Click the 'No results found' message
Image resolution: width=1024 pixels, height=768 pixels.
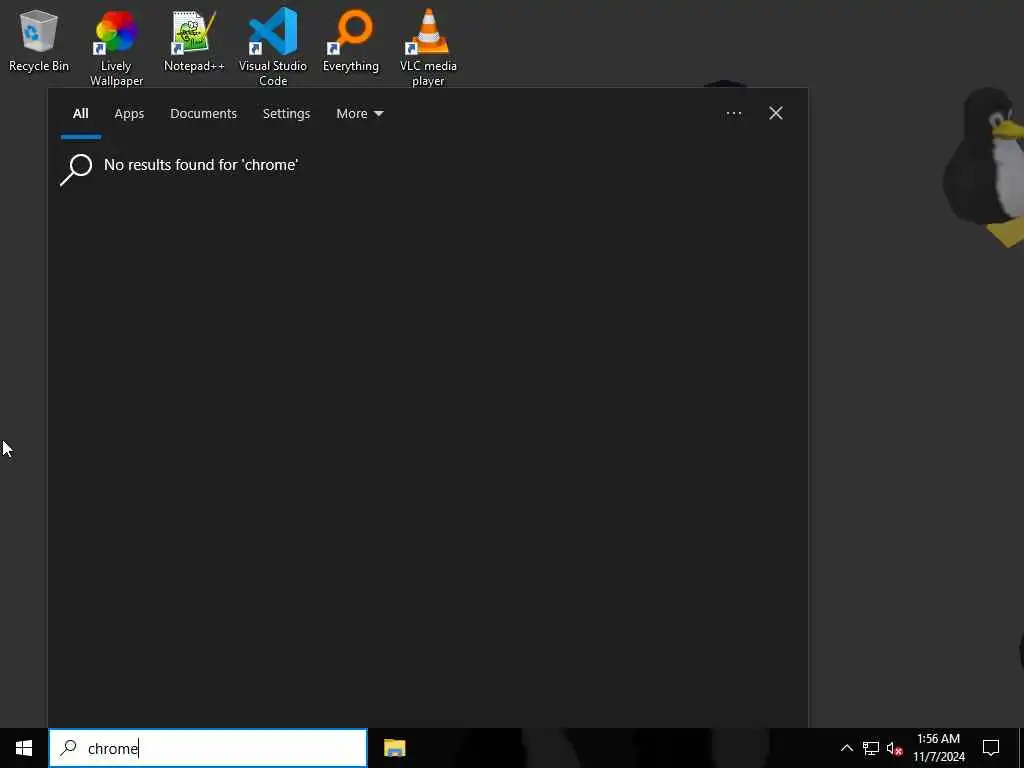pyautogui.click(x=201, y=165)
